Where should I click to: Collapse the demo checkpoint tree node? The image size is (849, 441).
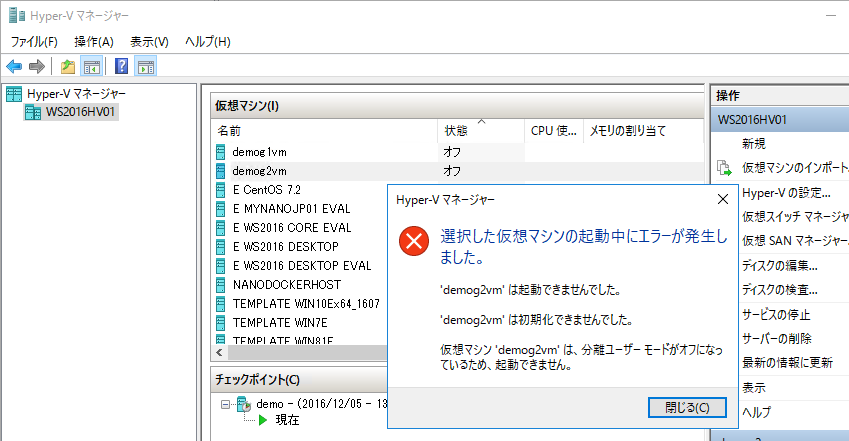point(225,404)
